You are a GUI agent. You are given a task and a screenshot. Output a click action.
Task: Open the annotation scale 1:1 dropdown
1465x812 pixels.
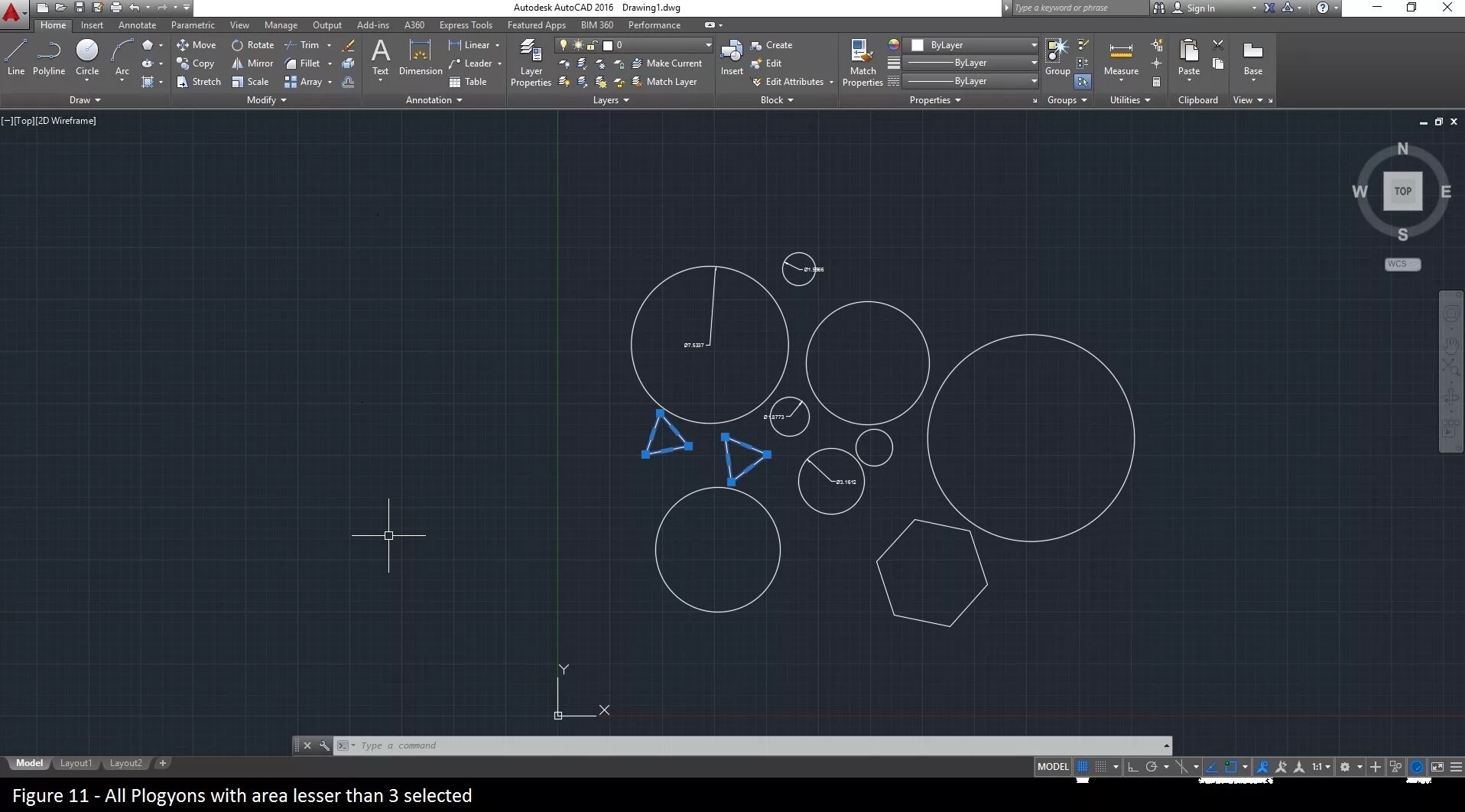pos(1321,767)
